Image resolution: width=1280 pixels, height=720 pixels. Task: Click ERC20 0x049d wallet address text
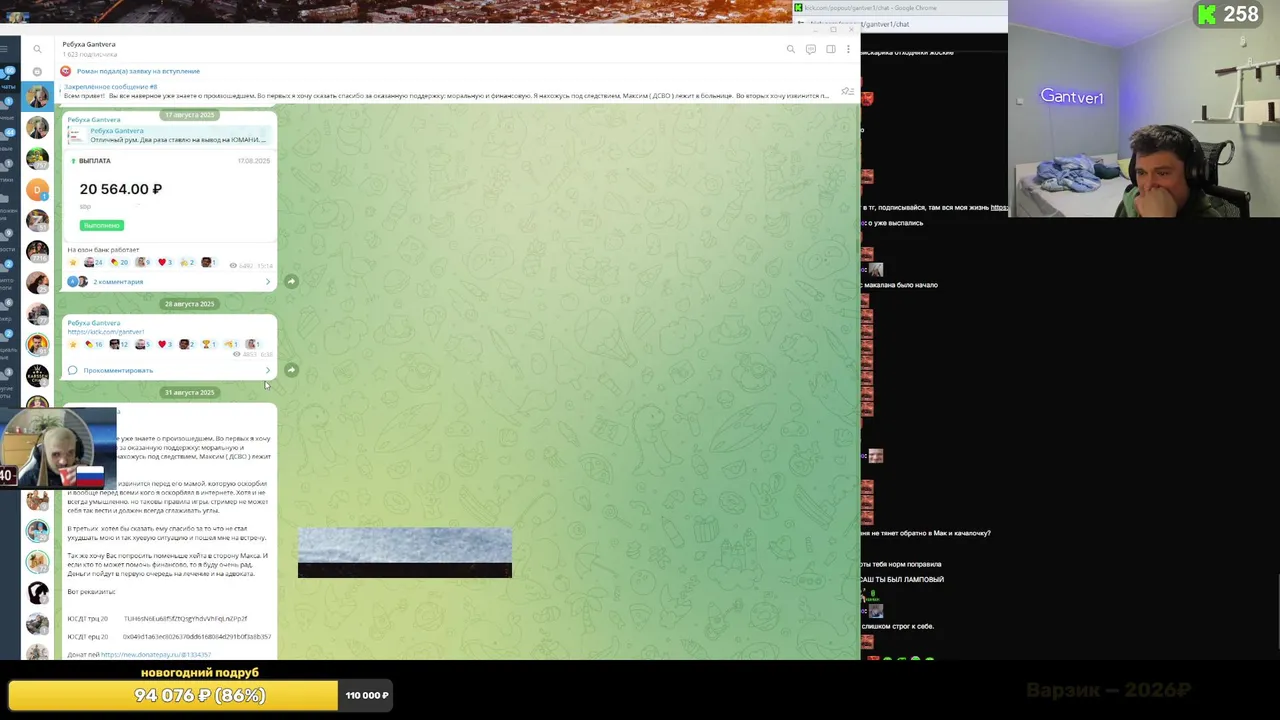(197, 637)
